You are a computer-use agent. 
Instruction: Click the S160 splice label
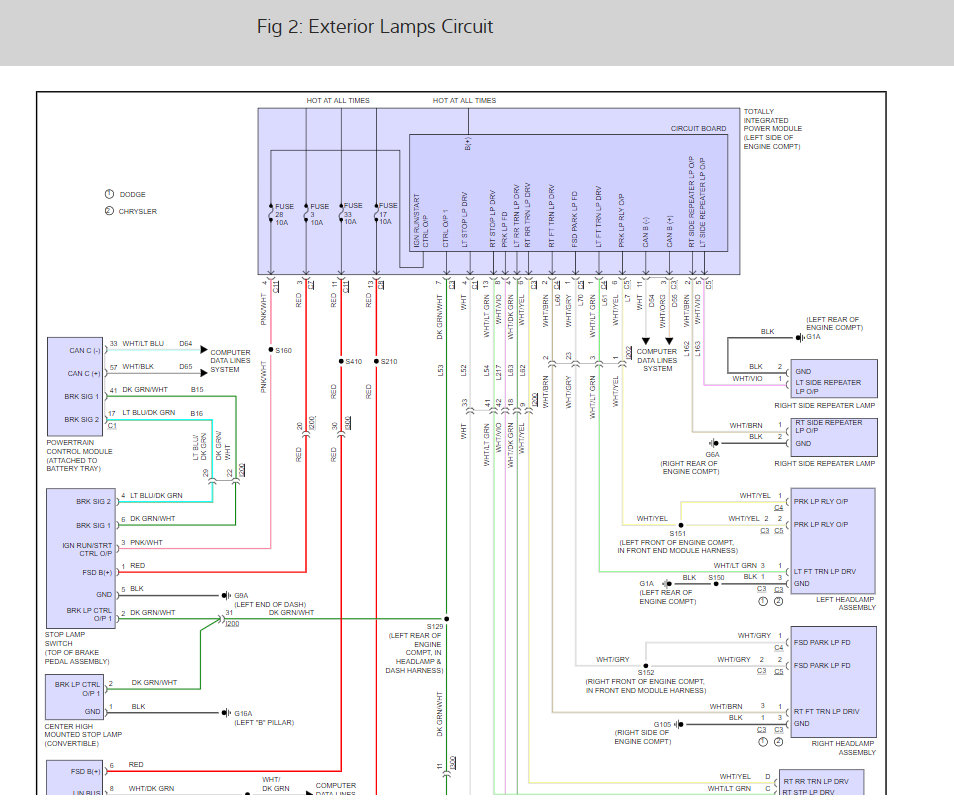284,350
